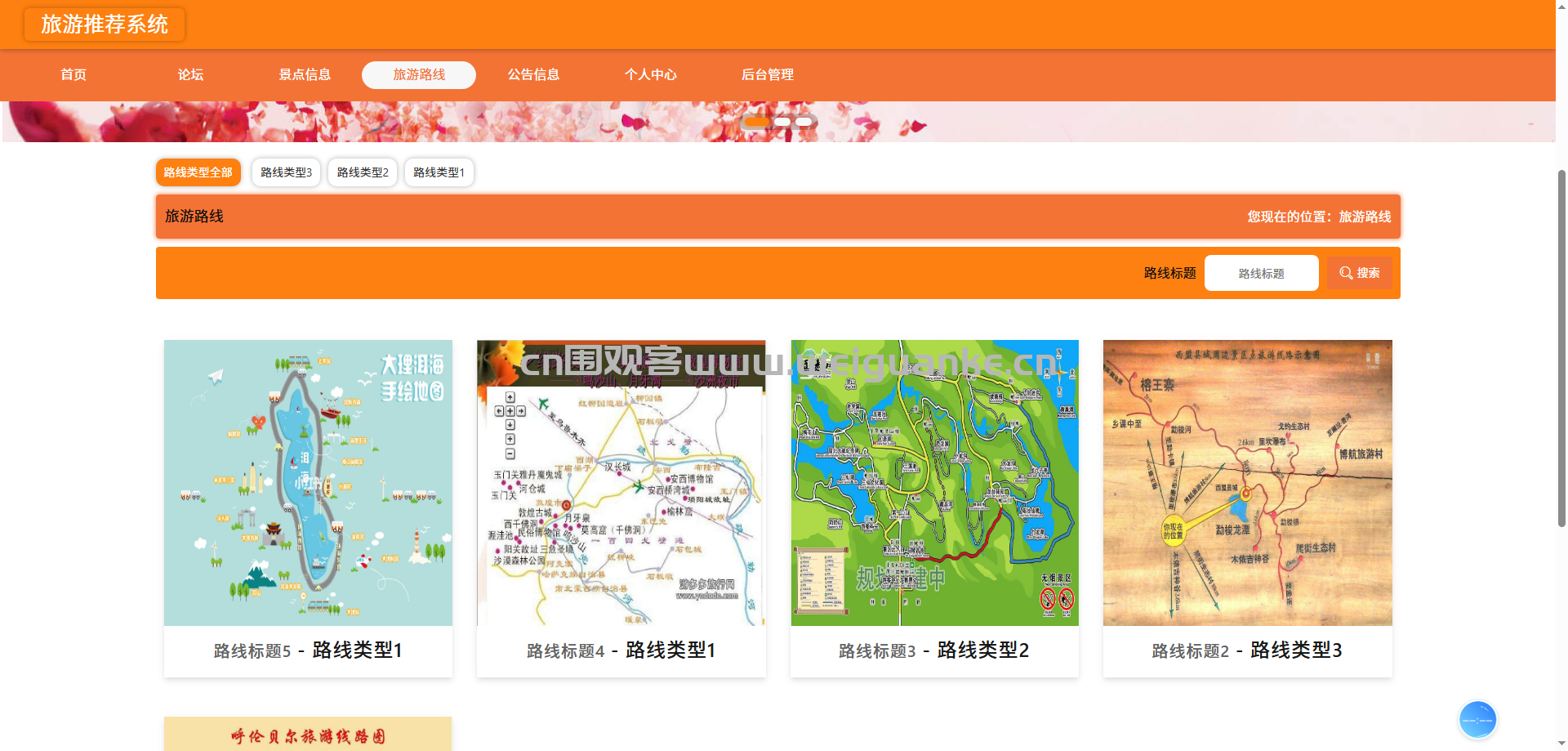Click the blue floating circle icon
The image size is (1568, 751).
click(x=1477, y=720)
